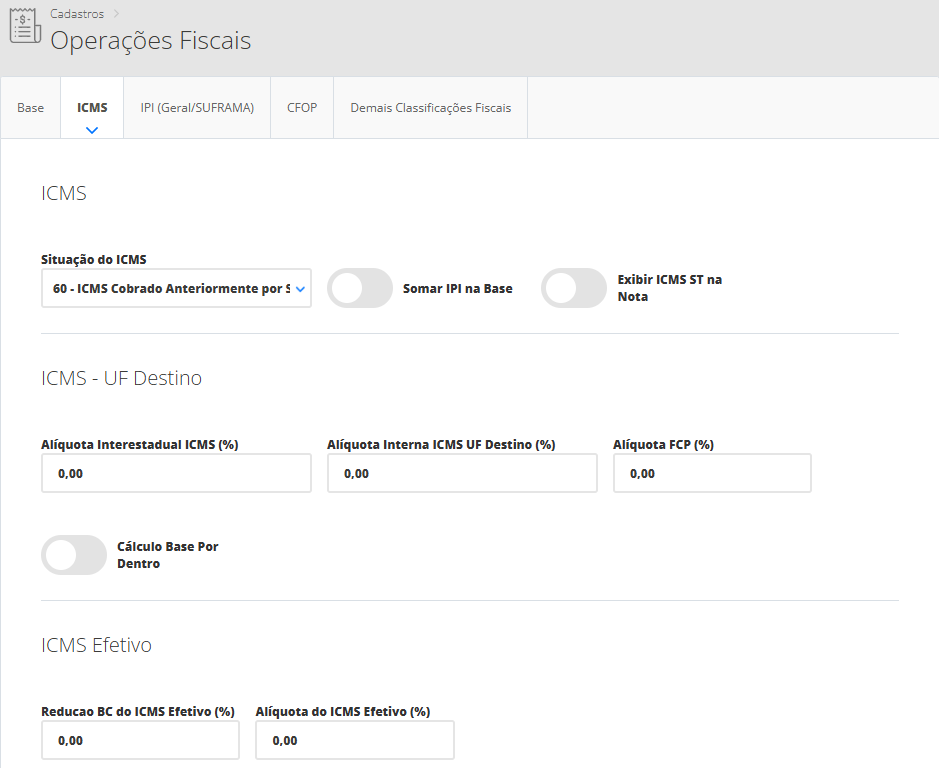Toggle Exibir ICMS ST na Nota
Screen dimensions: 939x768
point(574,288)
